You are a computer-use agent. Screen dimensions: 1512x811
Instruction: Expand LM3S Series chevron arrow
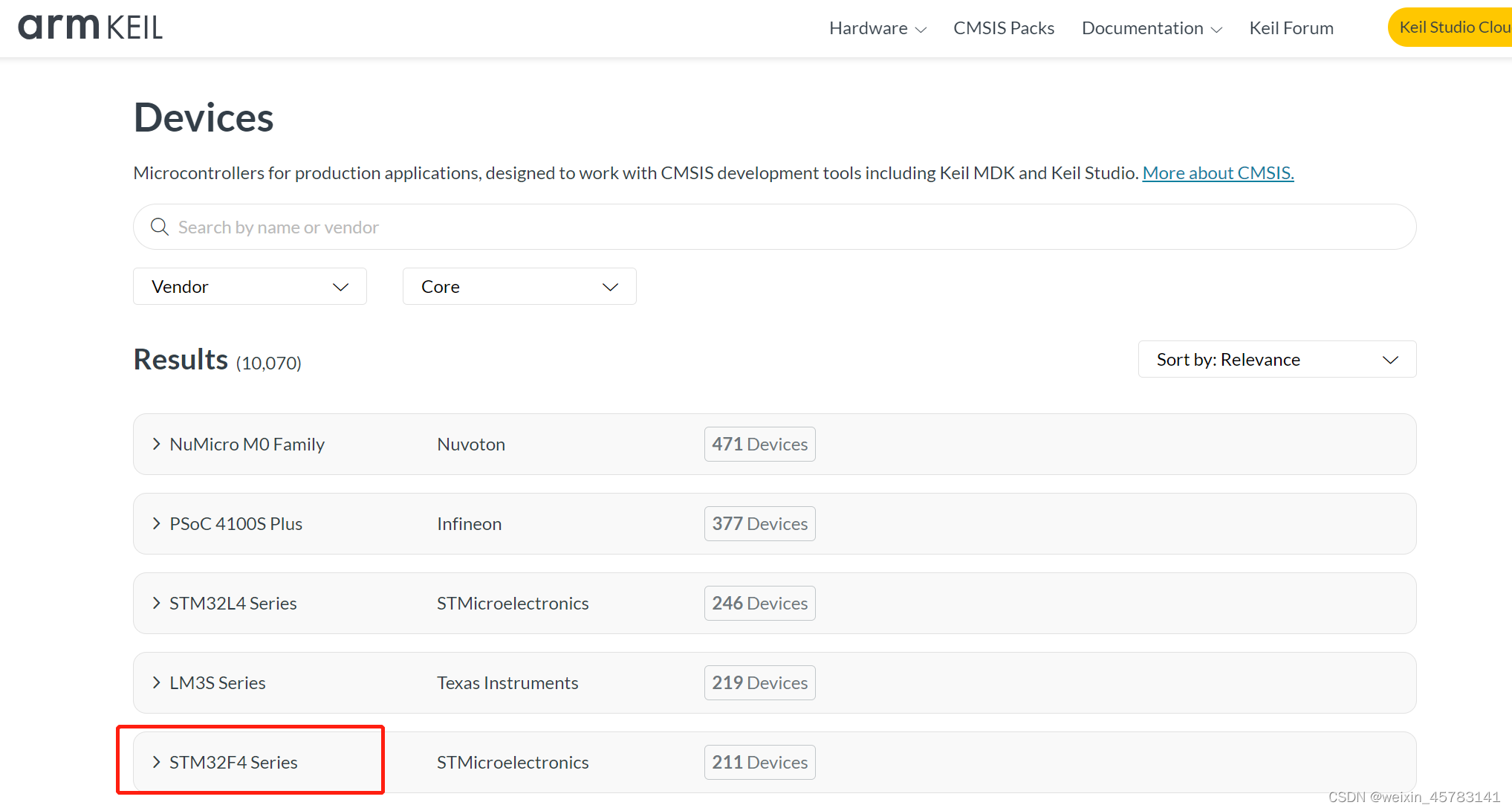[x=156, y=682]
